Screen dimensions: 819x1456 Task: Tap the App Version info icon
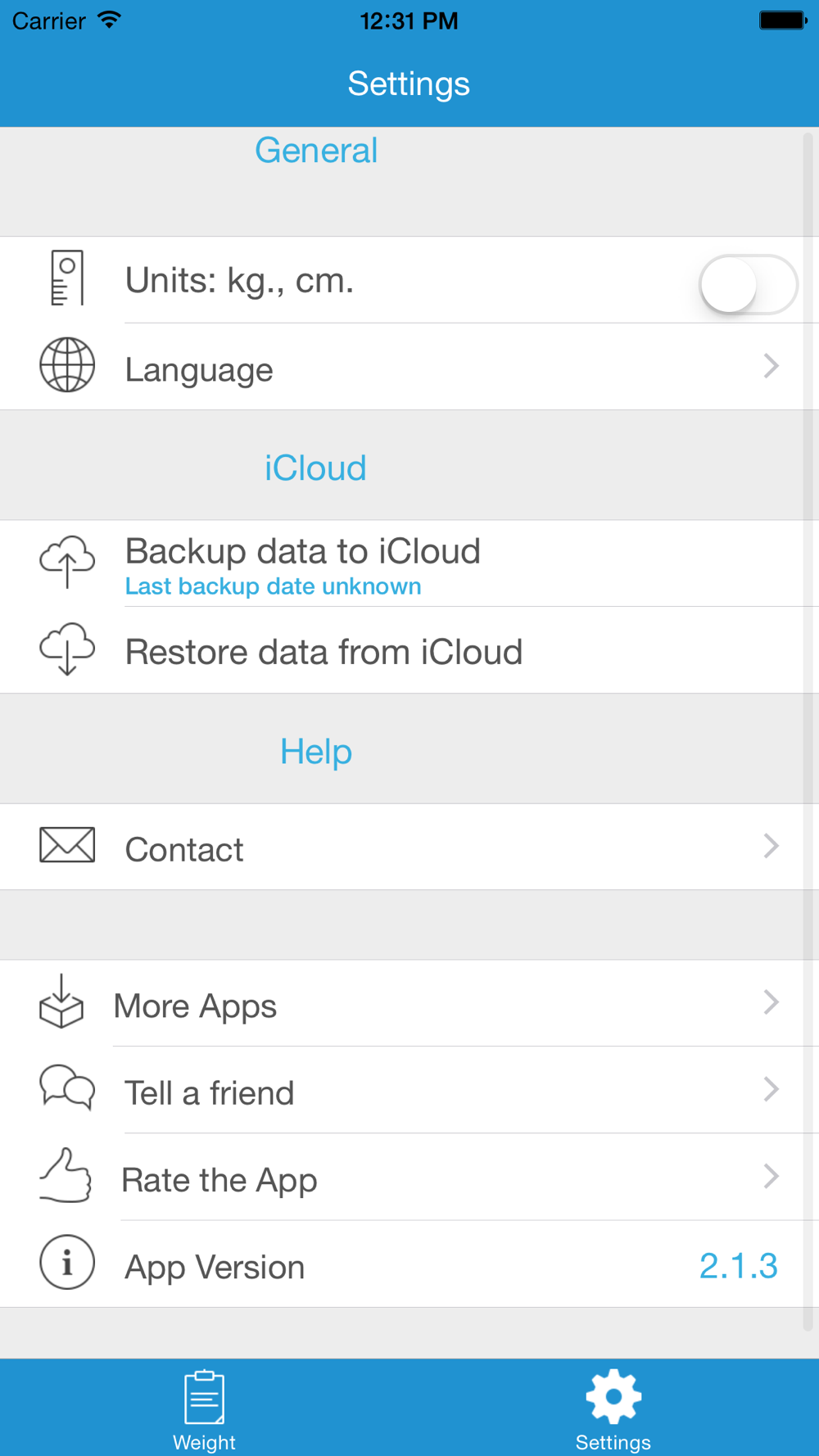(67, 1263)
